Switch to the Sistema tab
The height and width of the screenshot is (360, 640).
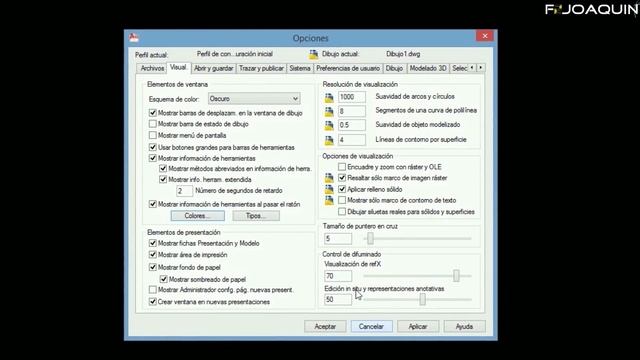pos(300,68)
